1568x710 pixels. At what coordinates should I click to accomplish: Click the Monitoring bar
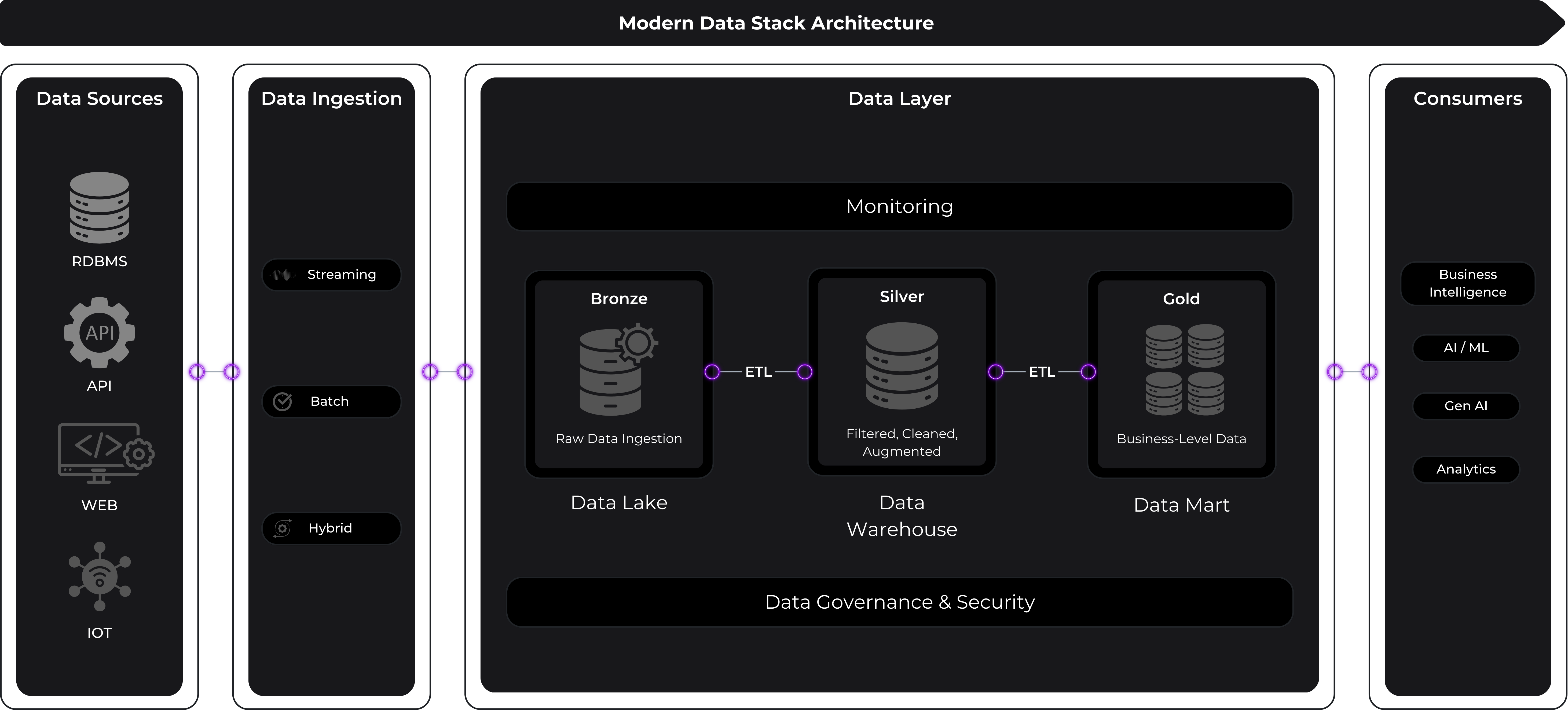pos(900,206)
